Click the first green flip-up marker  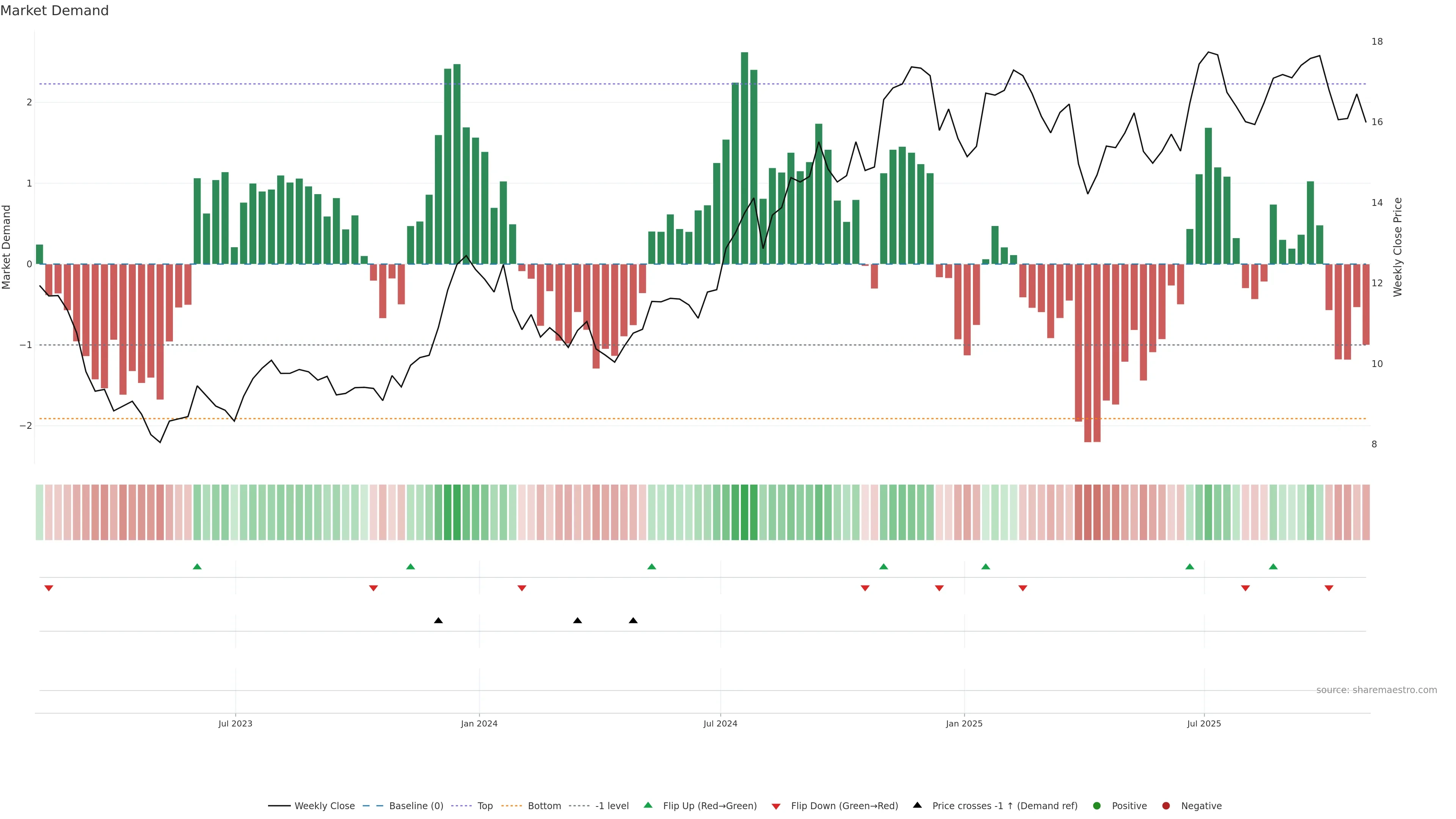[197, 566]
